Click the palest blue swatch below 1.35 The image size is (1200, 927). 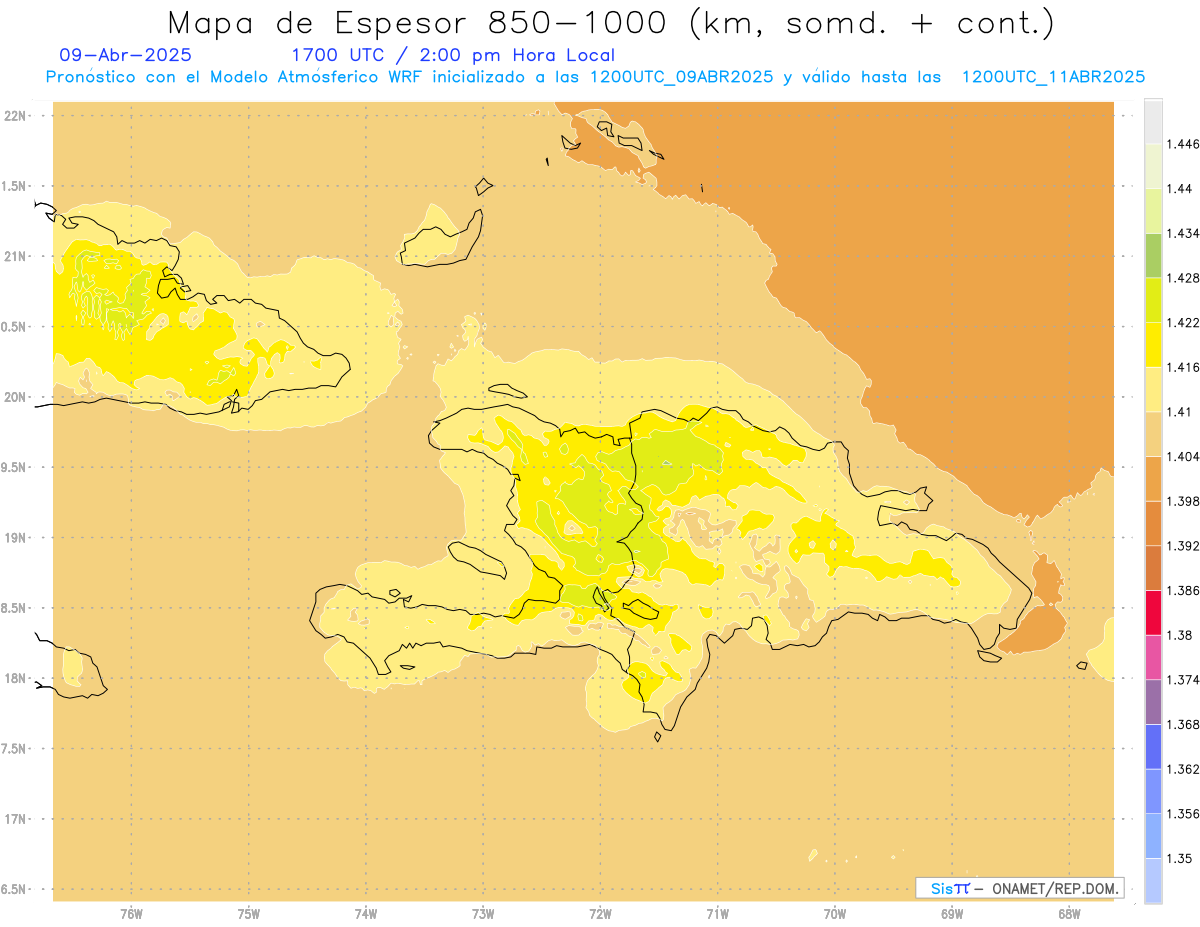coord(1153,880)
